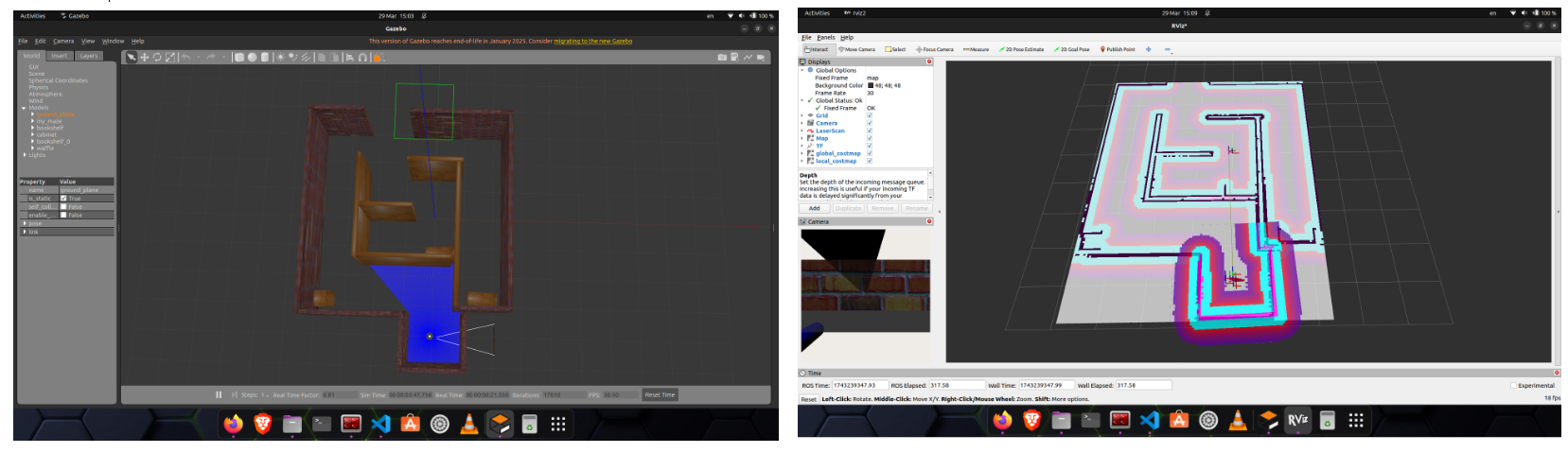Open the Panels menu in RViz

(x=825, y=38)
